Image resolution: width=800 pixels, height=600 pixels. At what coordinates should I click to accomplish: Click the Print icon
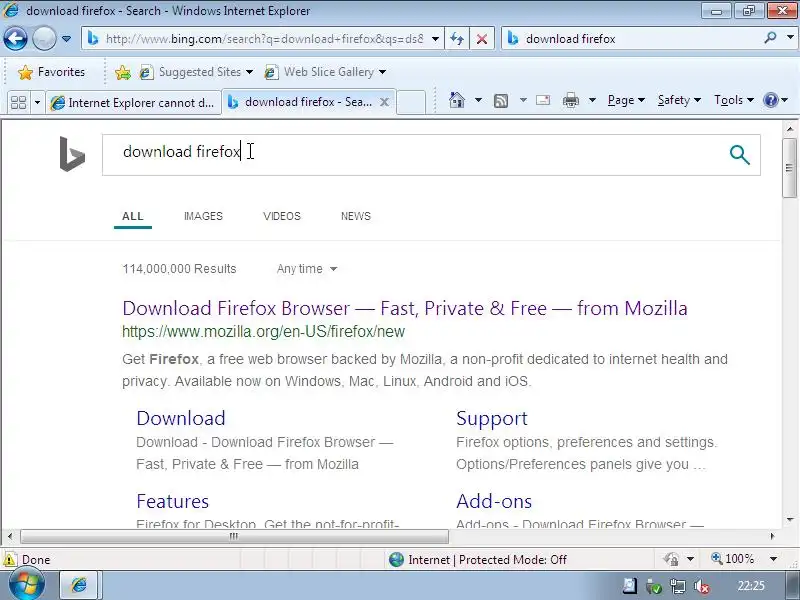pyautogui.click(x=570, y=101)
